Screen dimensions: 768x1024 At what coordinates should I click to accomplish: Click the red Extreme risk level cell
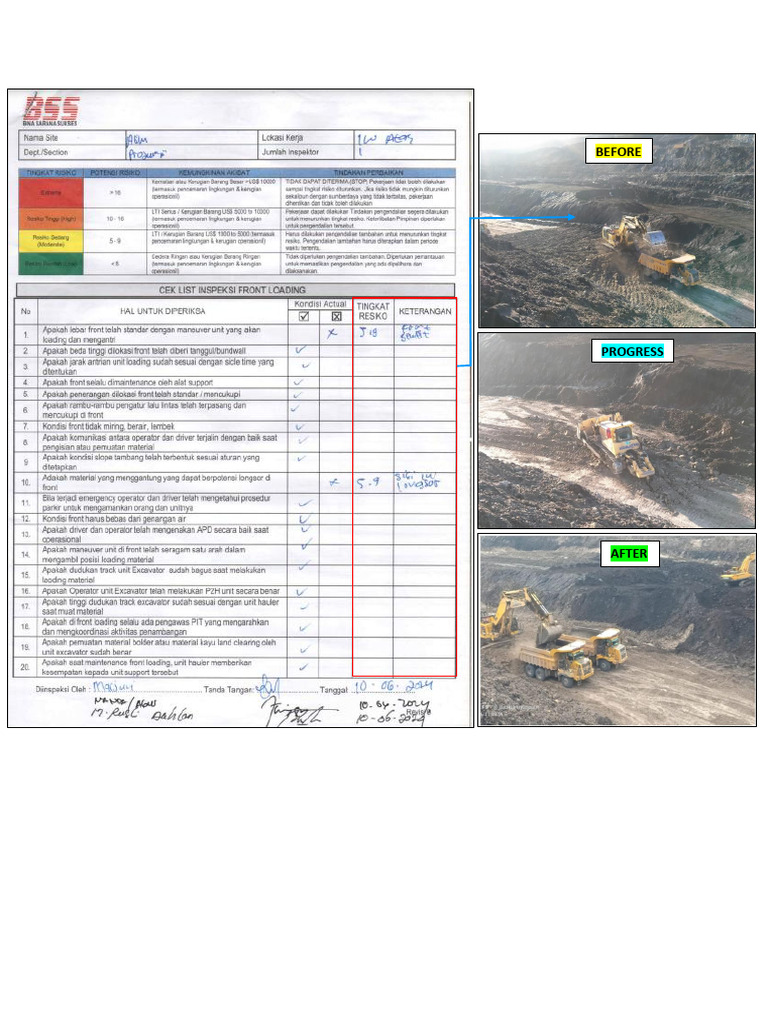tap(51, 193)
